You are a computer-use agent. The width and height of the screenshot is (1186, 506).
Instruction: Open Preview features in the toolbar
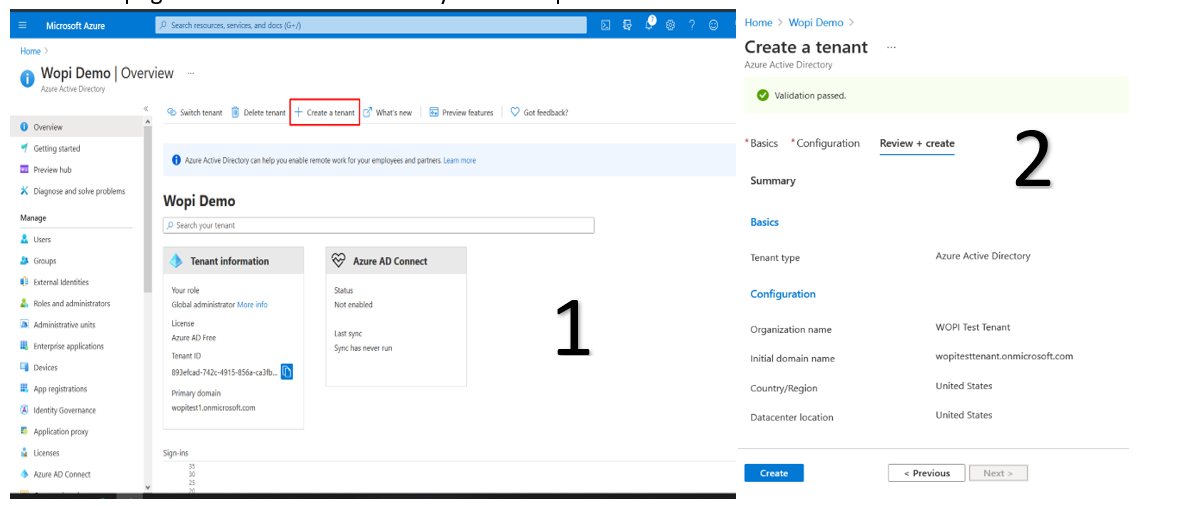click(x=461, y=112)
